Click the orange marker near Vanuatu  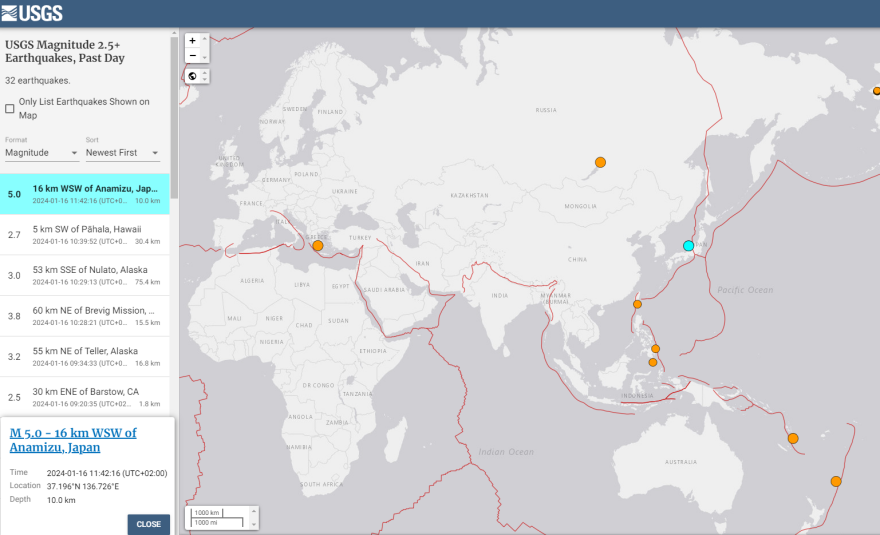pos(792,438)
